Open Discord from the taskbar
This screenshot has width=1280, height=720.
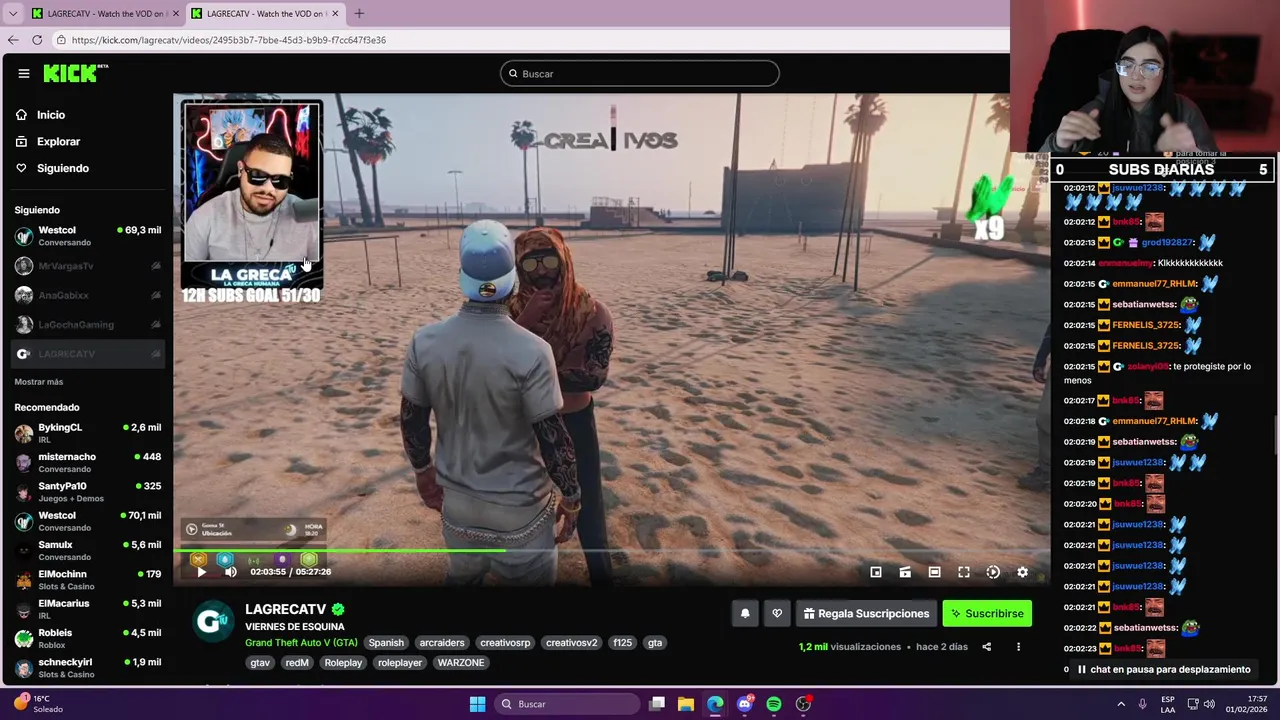pos(744,704)
